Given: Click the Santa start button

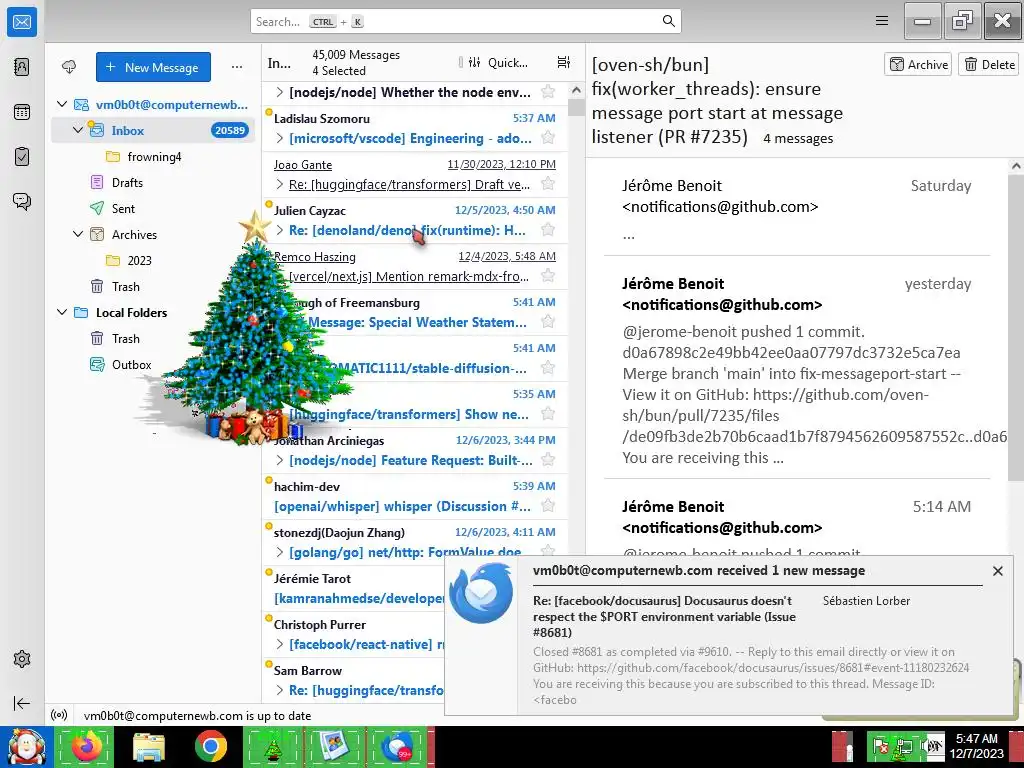Looking at the screenshot, I should coord(26,746).
